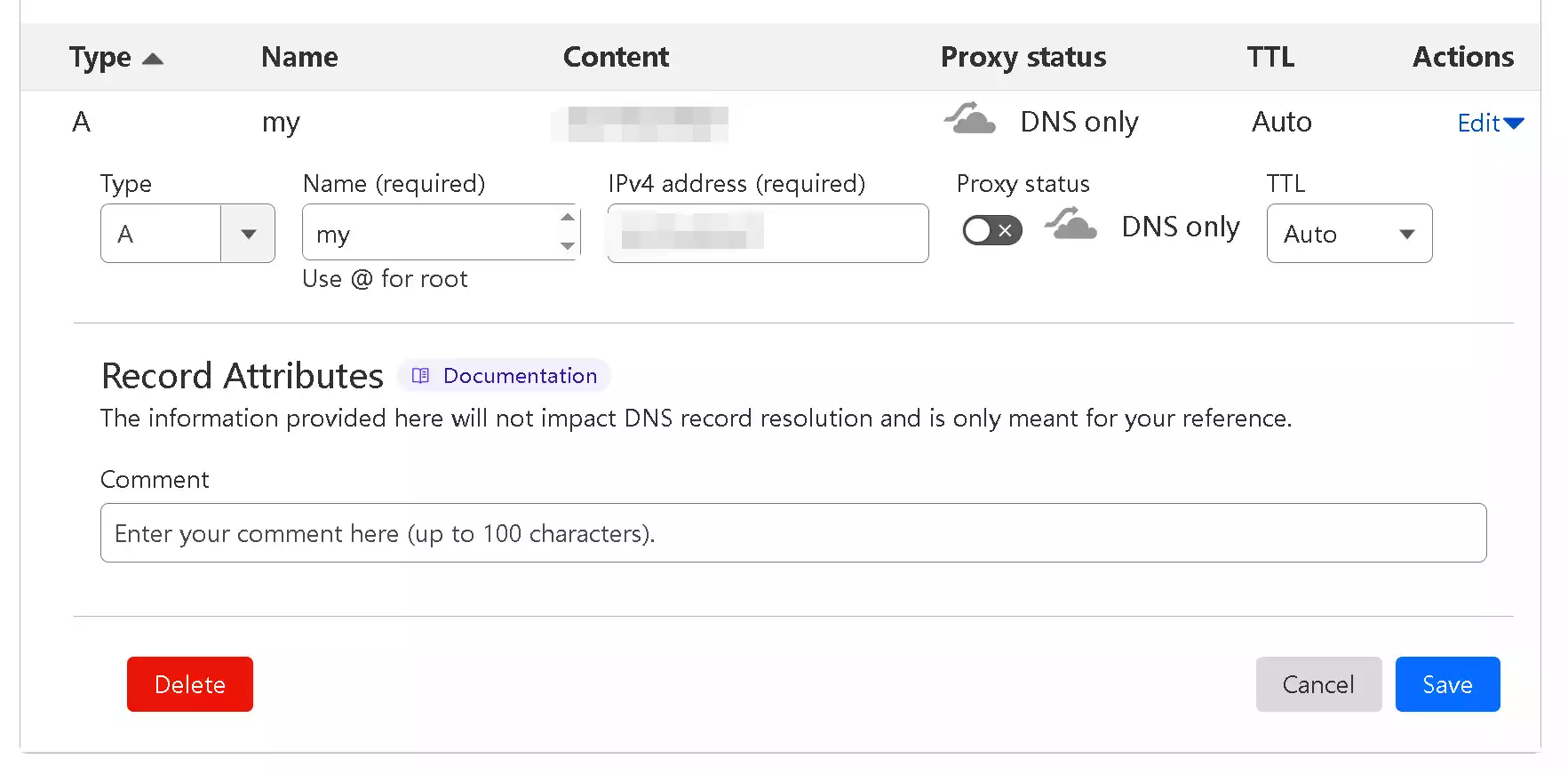The height and width of the screenshot is (774, 1568).
Task: Click into the Comment text field
Action: (x=792, y=533)
